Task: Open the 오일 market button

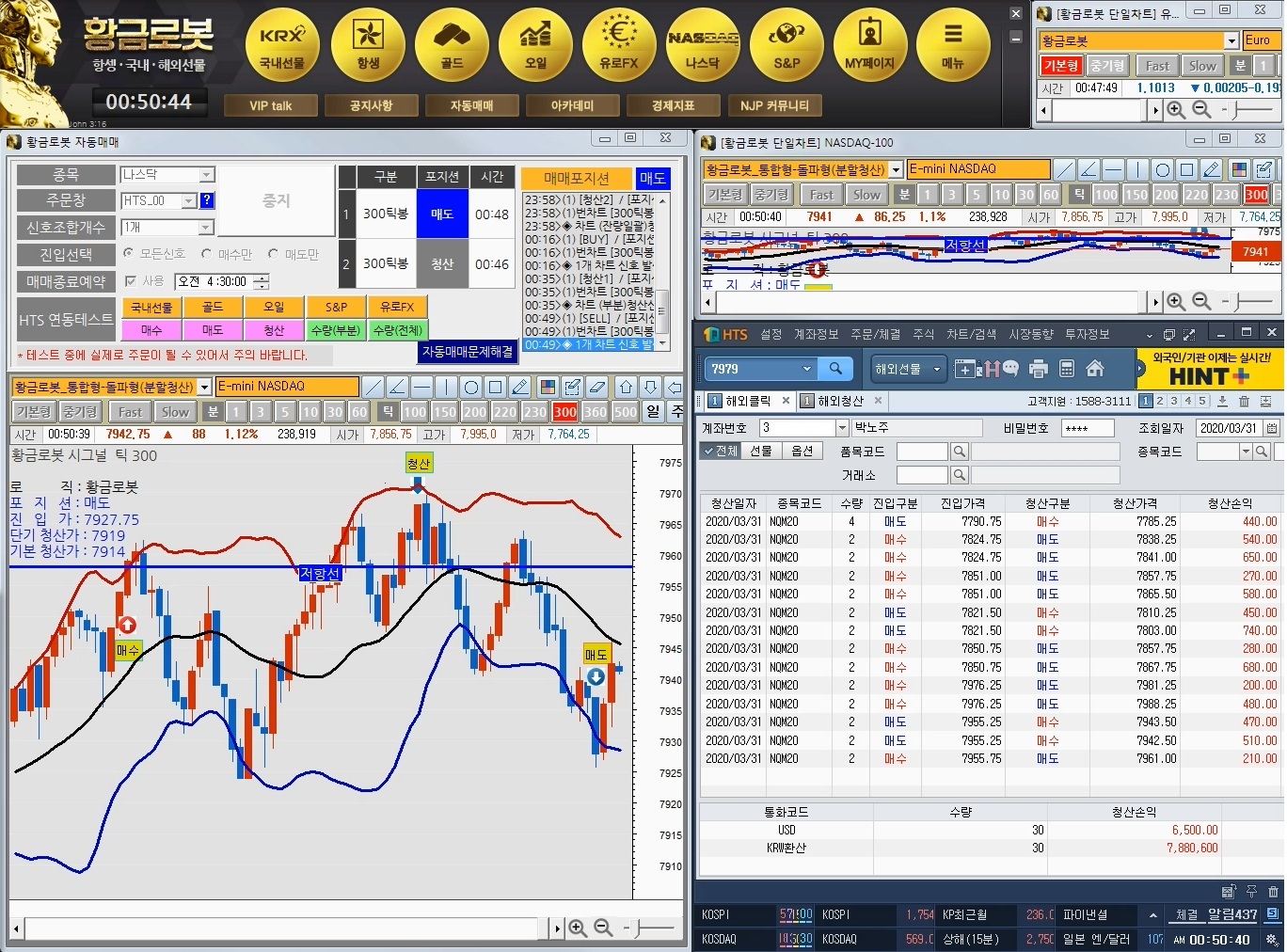Action: [x=535, y=45]
